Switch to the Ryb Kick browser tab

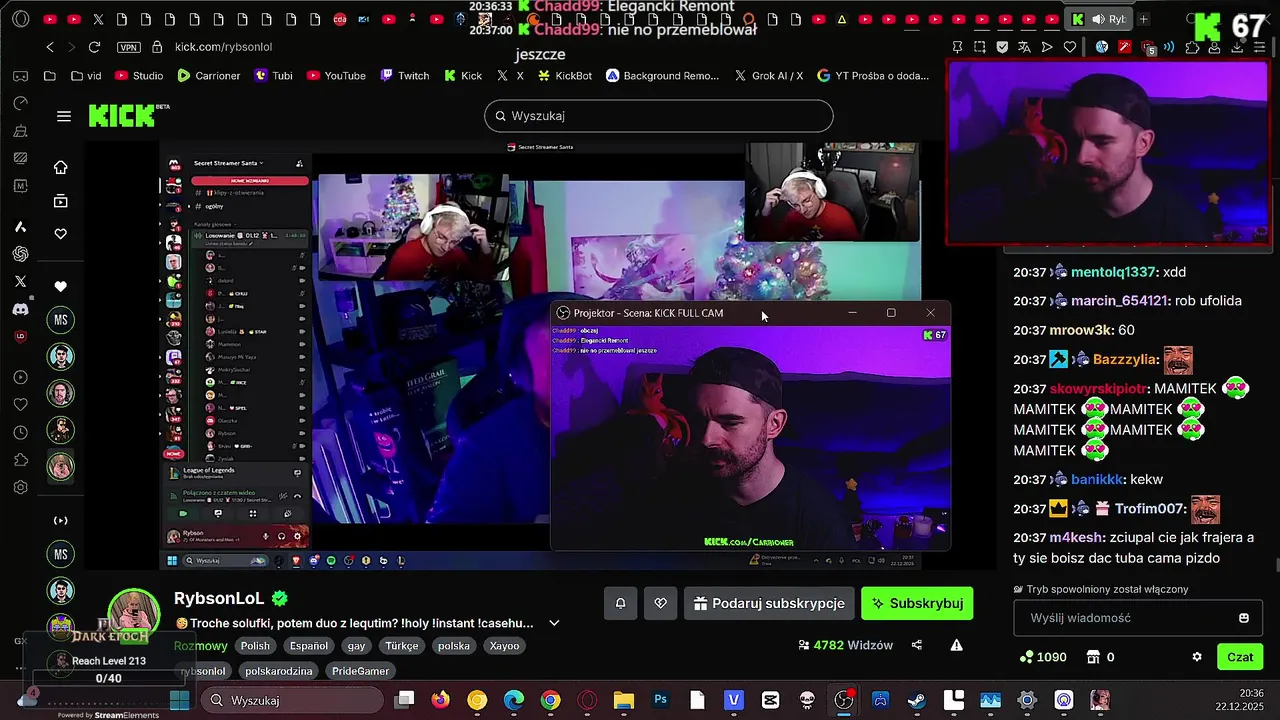click(x=1101, y=19)
